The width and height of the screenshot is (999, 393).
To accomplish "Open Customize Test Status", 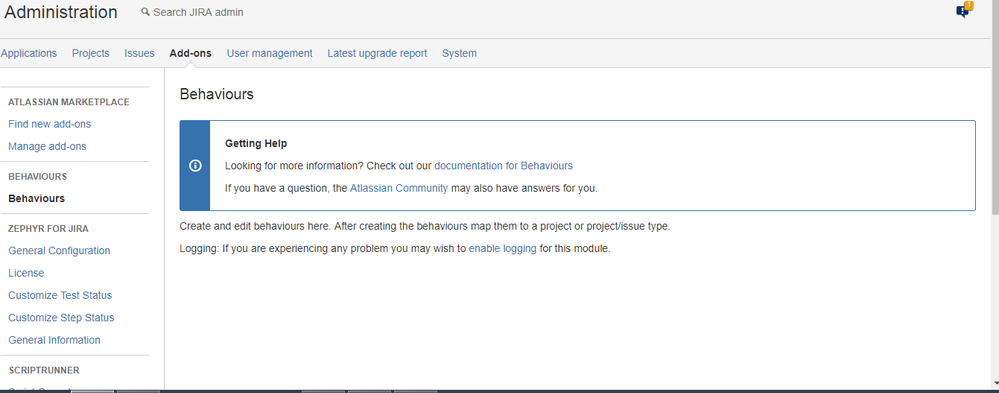I will click(x=60, y=296).
